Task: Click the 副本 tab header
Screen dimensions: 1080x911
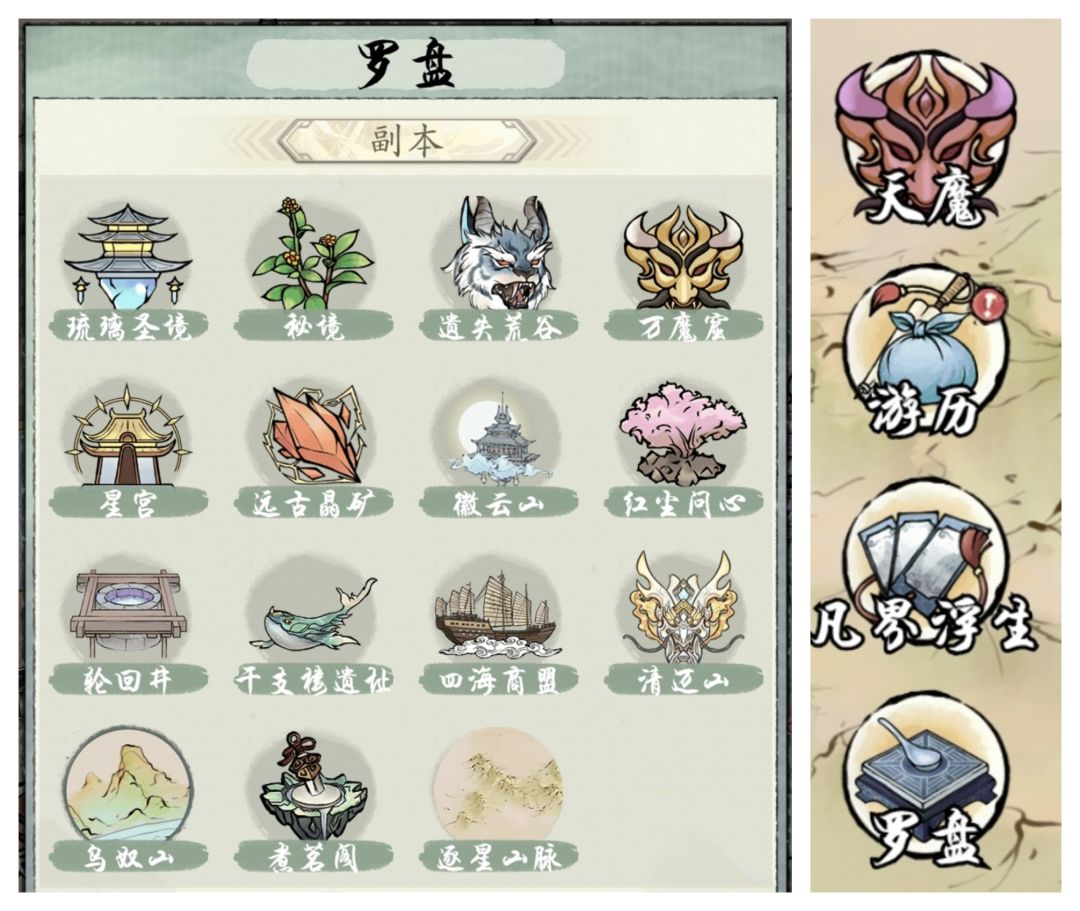Action: tap(406, 140)
